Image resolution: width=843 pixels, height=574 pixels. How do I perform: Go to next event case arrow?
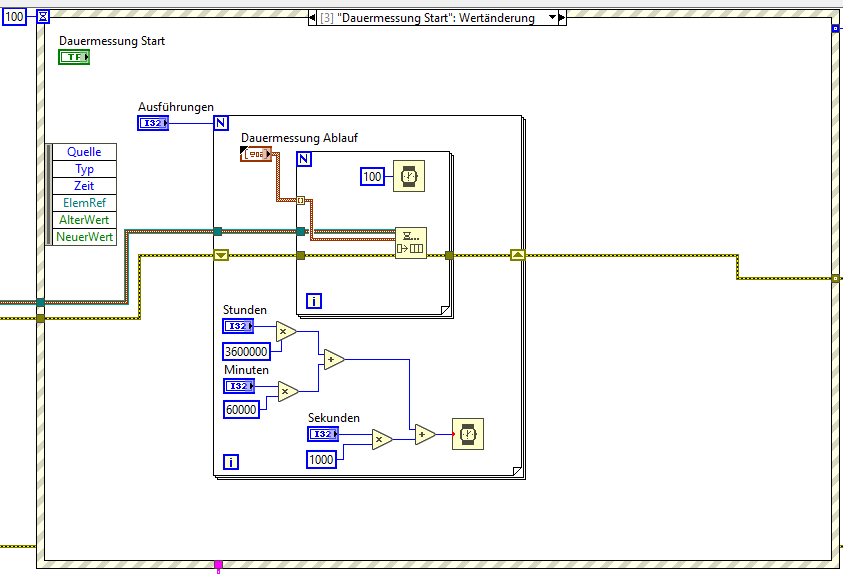tap(562, 18)
